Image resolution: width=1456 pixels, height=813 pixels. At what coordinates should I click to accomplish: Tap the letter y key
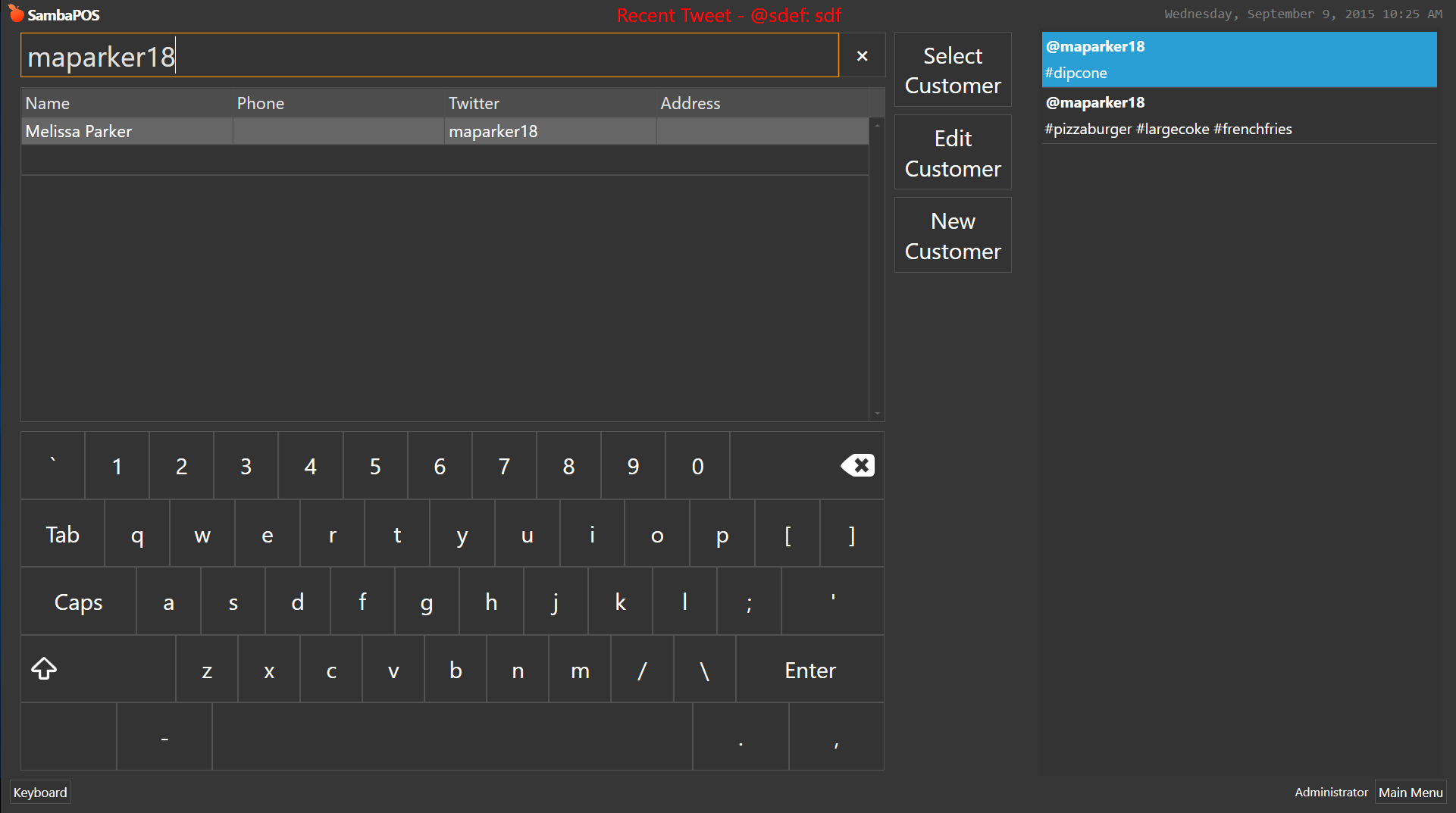462,534
